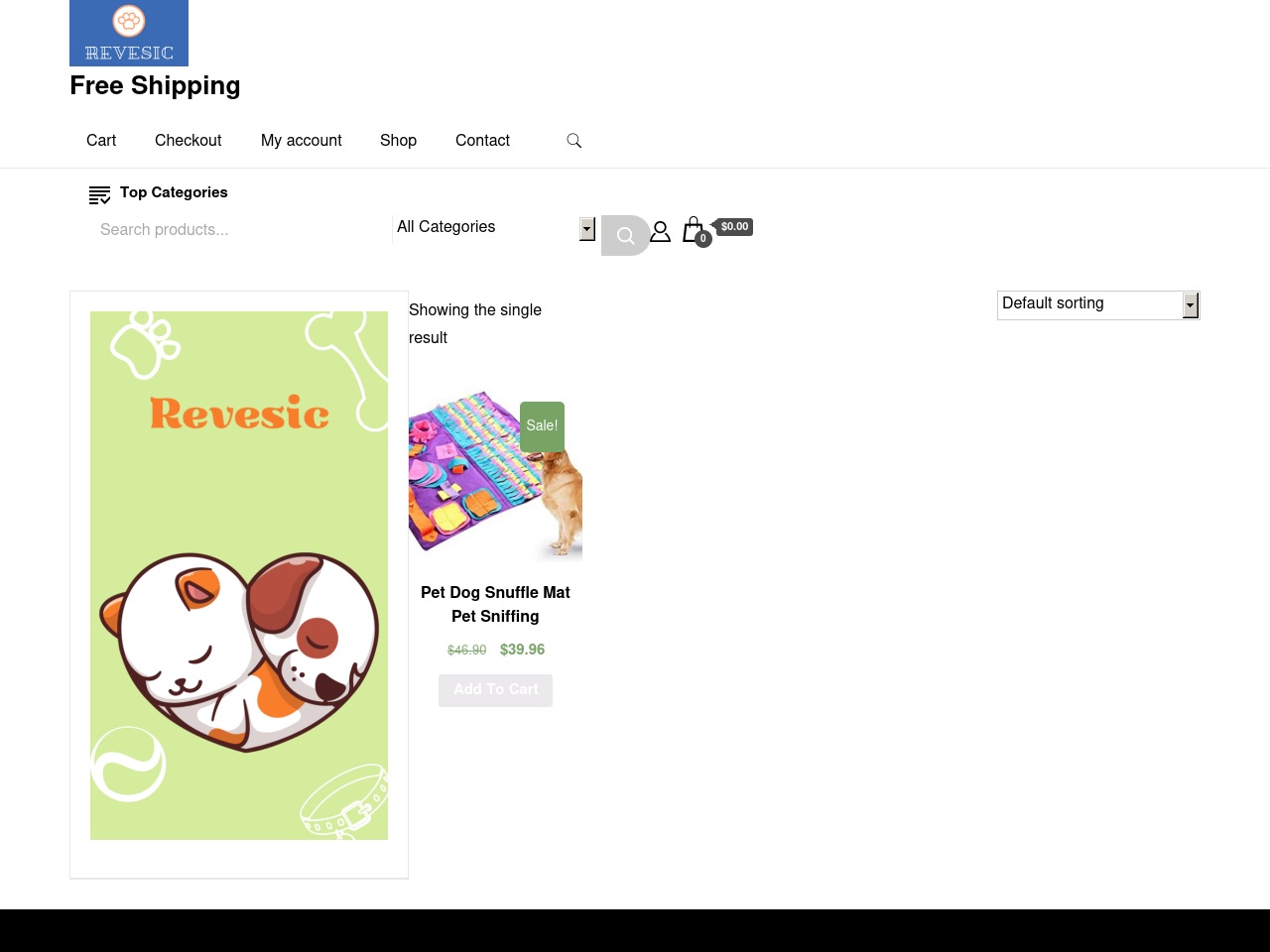Click the crossed-out $46.90 price

tap(466, 651)
